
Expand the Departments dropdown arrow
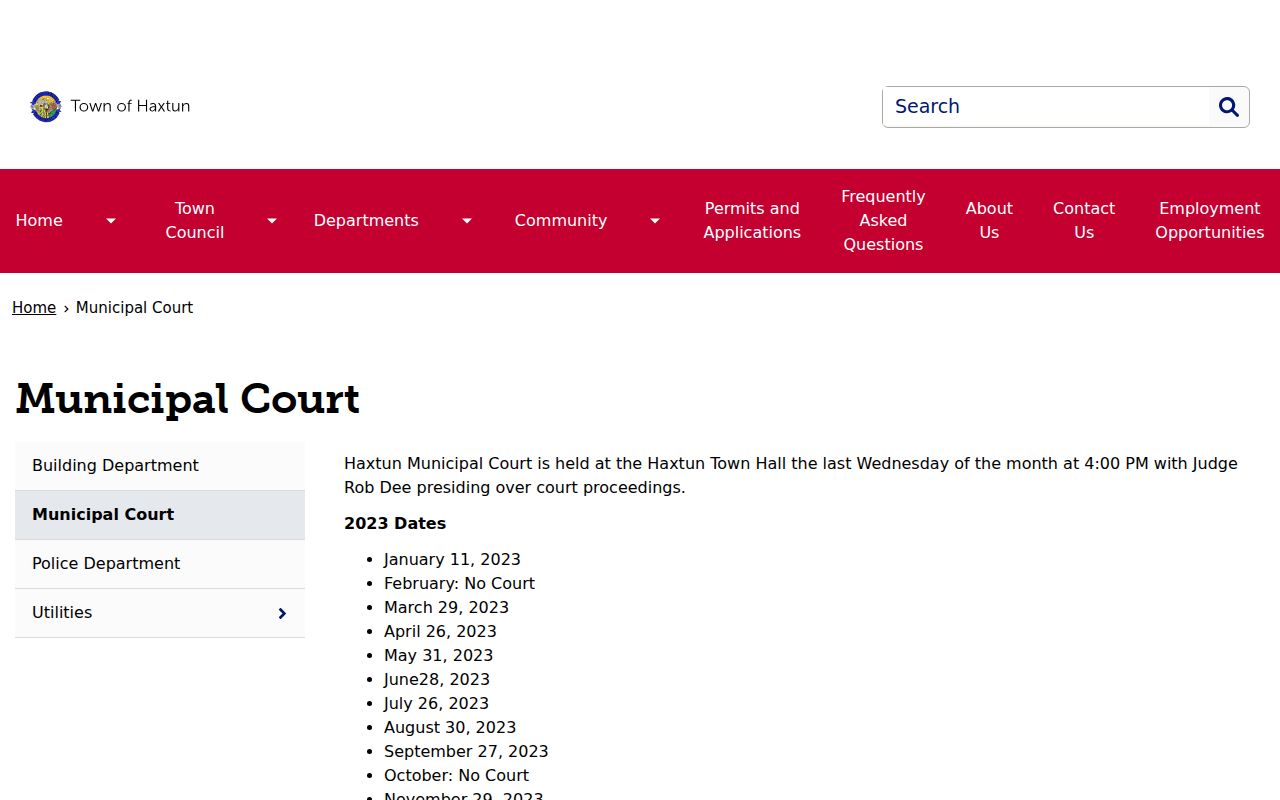click(x=467, y=221)
